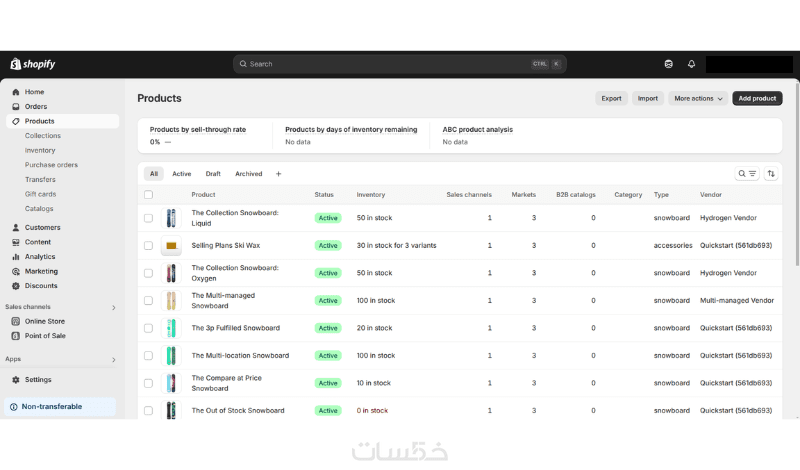Click the Non-transferable badge

pos(60,407)
